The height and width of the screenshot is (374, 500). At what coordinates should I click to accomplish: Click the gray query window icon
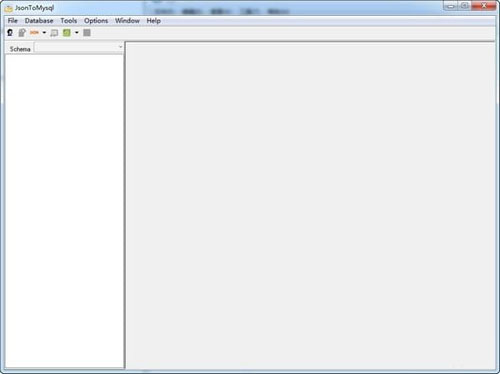coord(54,33)
